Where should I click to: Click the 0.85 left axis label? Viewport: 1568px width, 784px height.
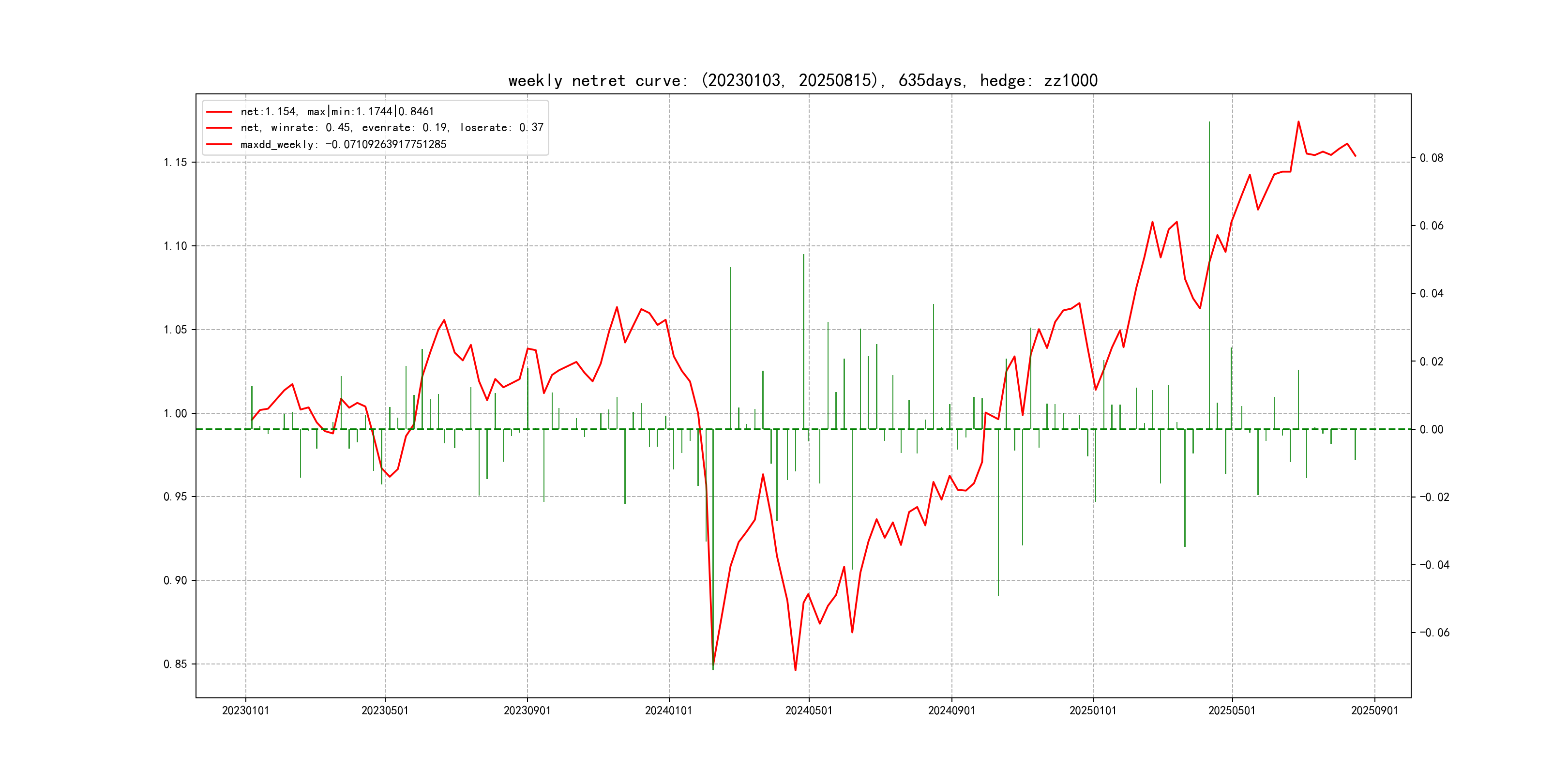pos(175,664)
